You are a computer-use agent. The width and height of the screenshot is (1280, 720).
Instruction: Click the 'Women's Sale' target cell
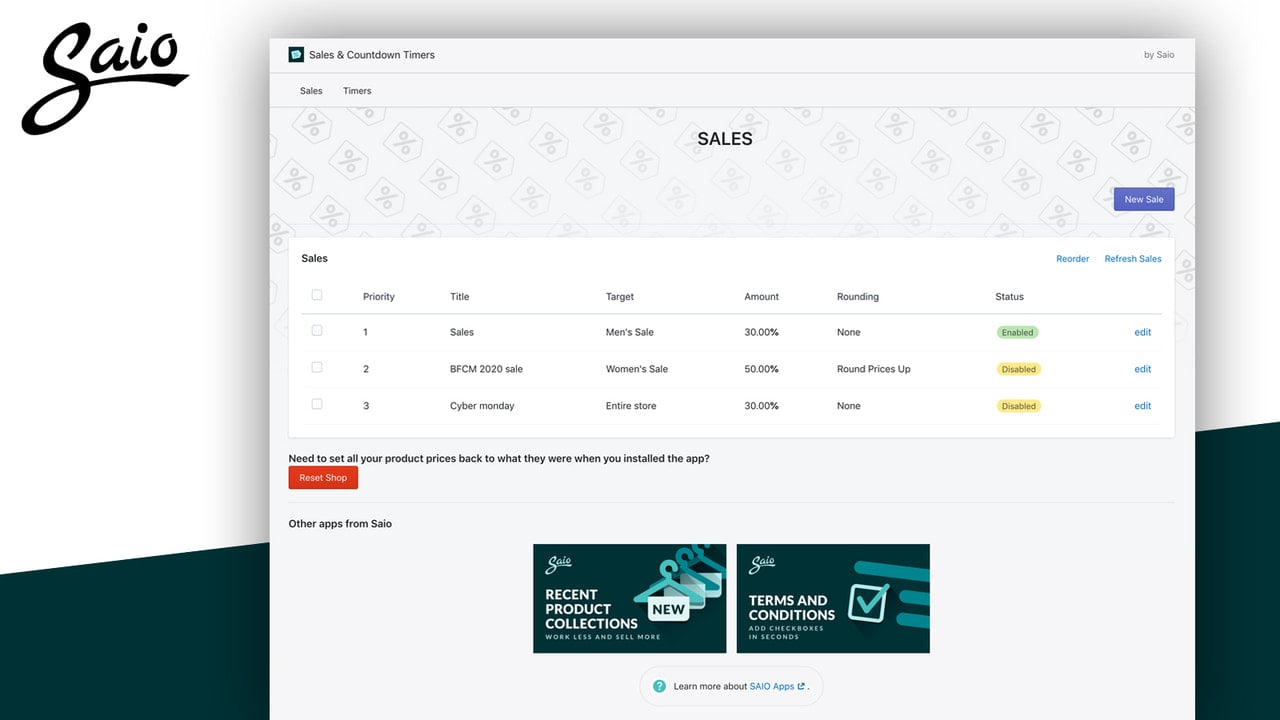click(x=637, y=369)
